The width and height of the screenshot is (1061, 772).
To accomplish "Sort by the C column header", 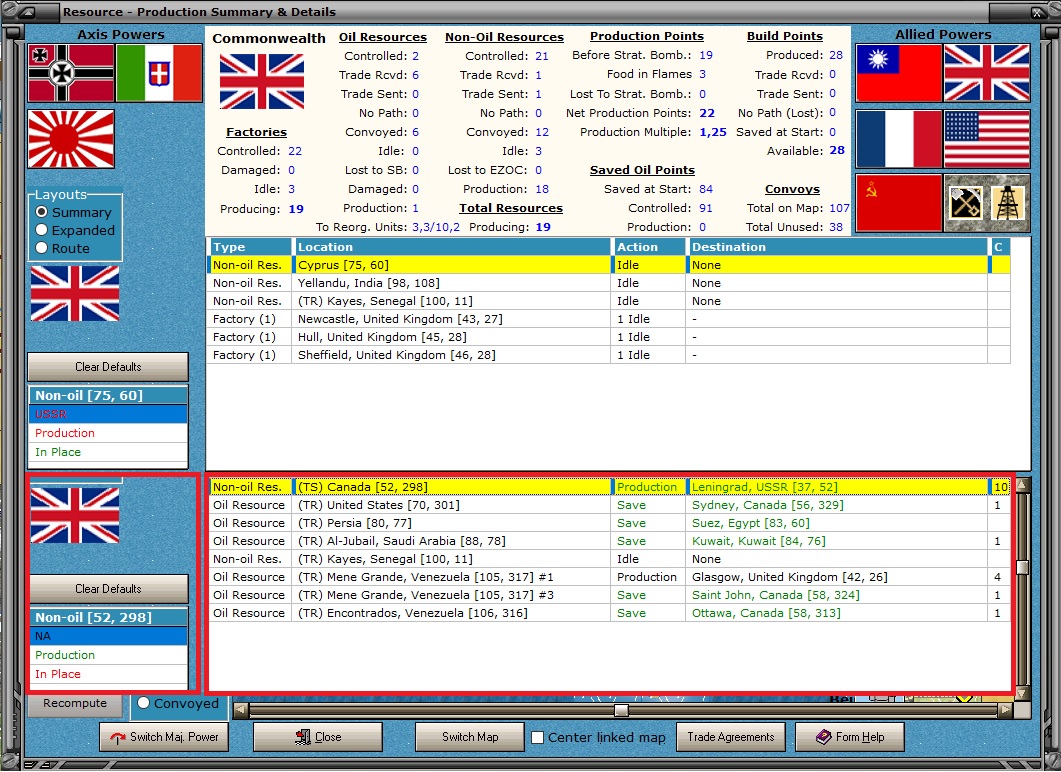I will click(x=999, y=247).
